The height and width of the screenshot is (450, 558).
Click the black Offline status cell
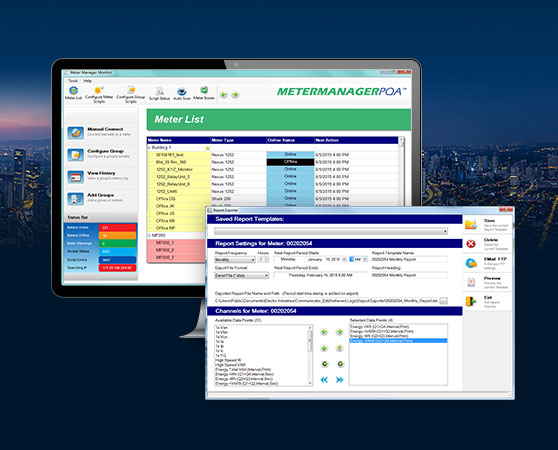290,162
